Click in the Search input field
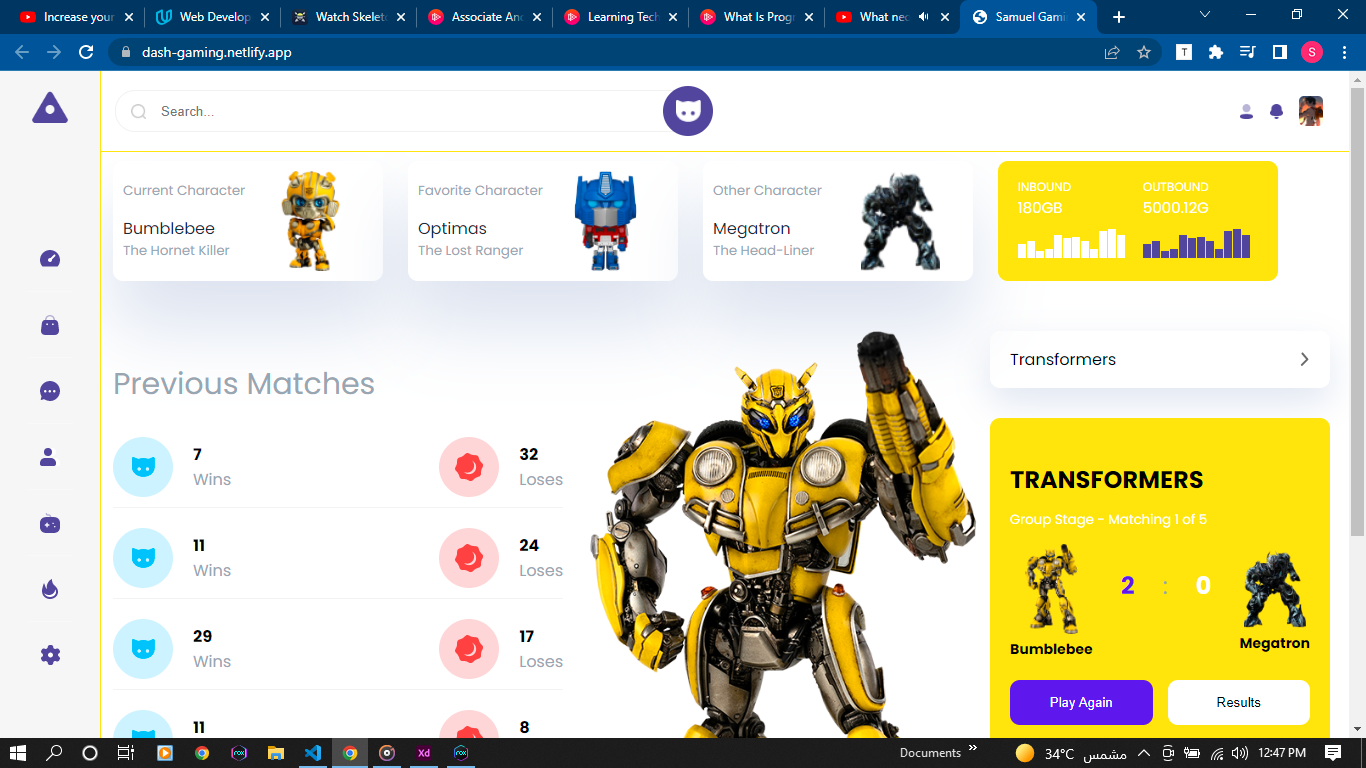The width and height of the screenshot is (1366, 768). point(400,111)
